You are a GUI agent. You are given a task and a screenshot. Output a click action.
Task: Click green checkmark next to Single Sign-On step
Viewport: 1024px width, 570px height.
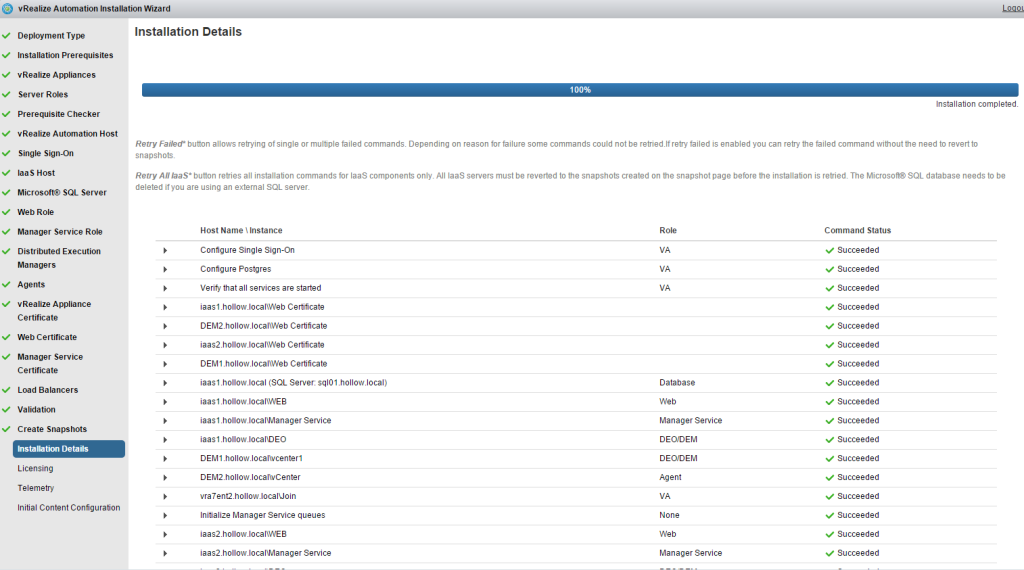tap(7, 154)
